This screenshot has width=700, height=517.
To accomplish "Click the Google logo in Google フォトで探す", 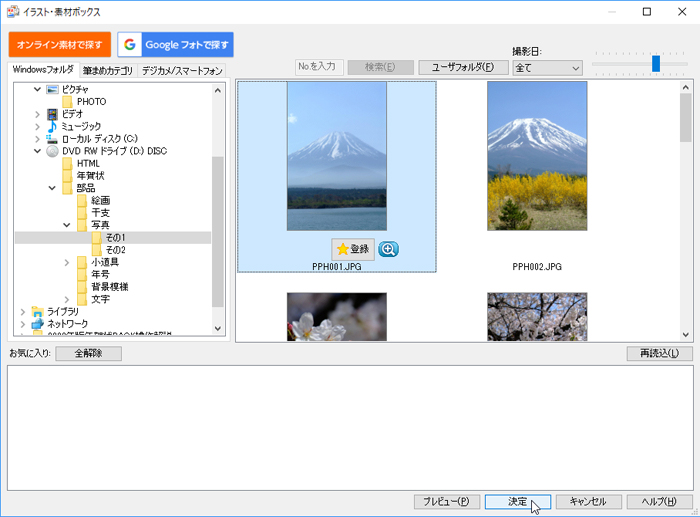I will (130, 45).
